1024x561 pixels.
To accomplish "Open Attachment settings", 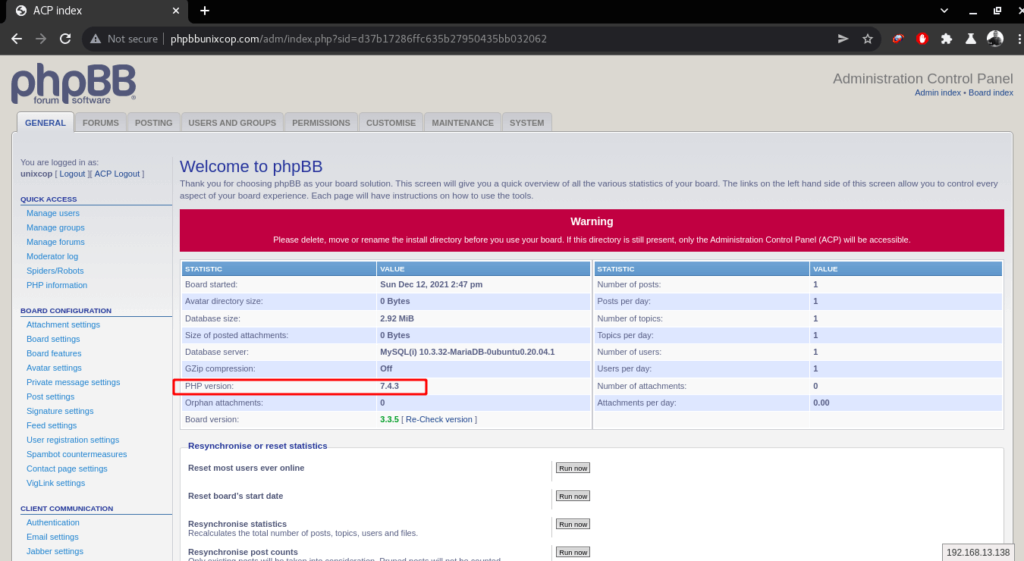I will 63,325.
